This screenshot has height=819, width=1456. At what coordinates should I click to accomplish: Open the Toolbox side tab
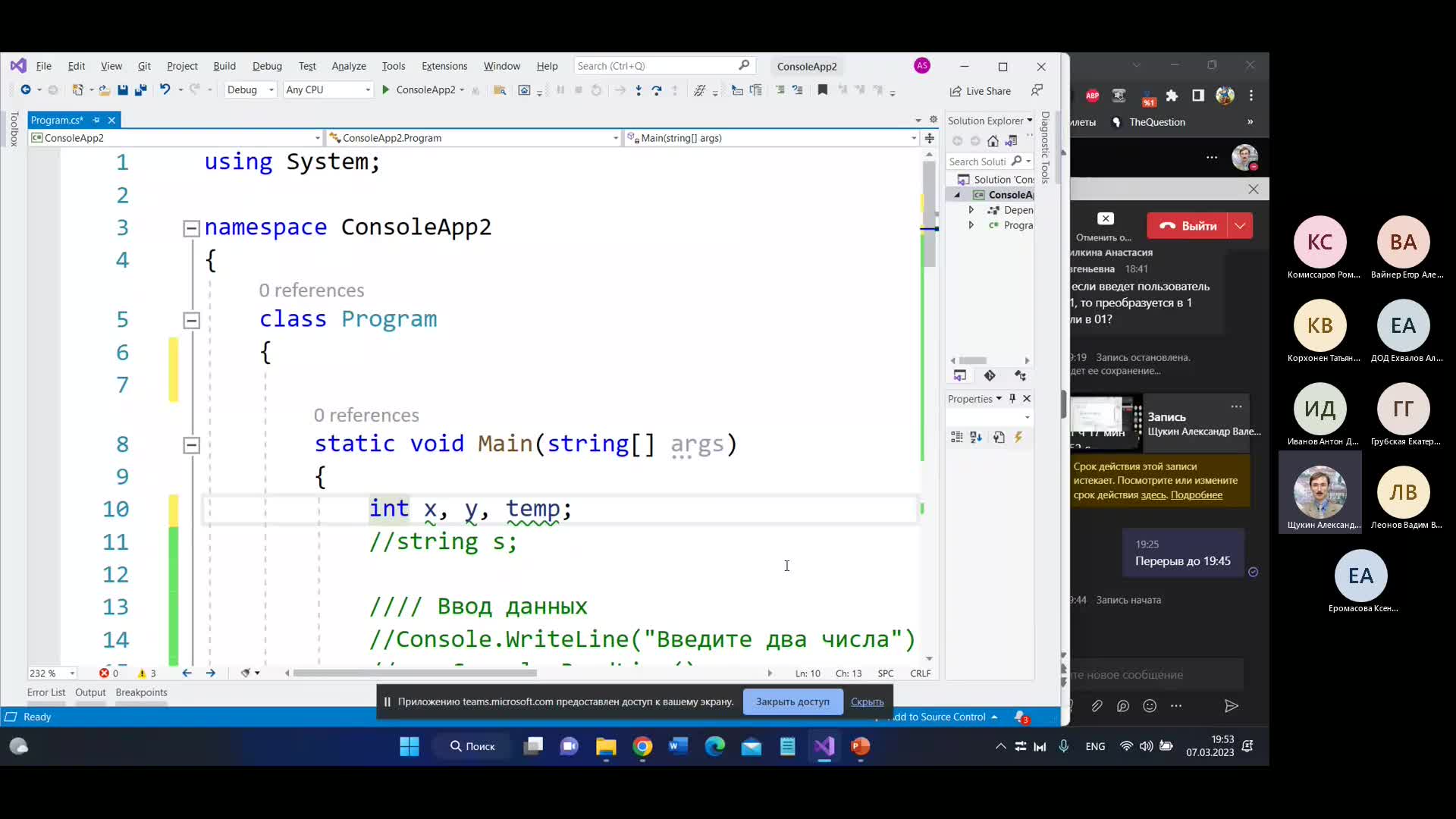coord(14,129)
